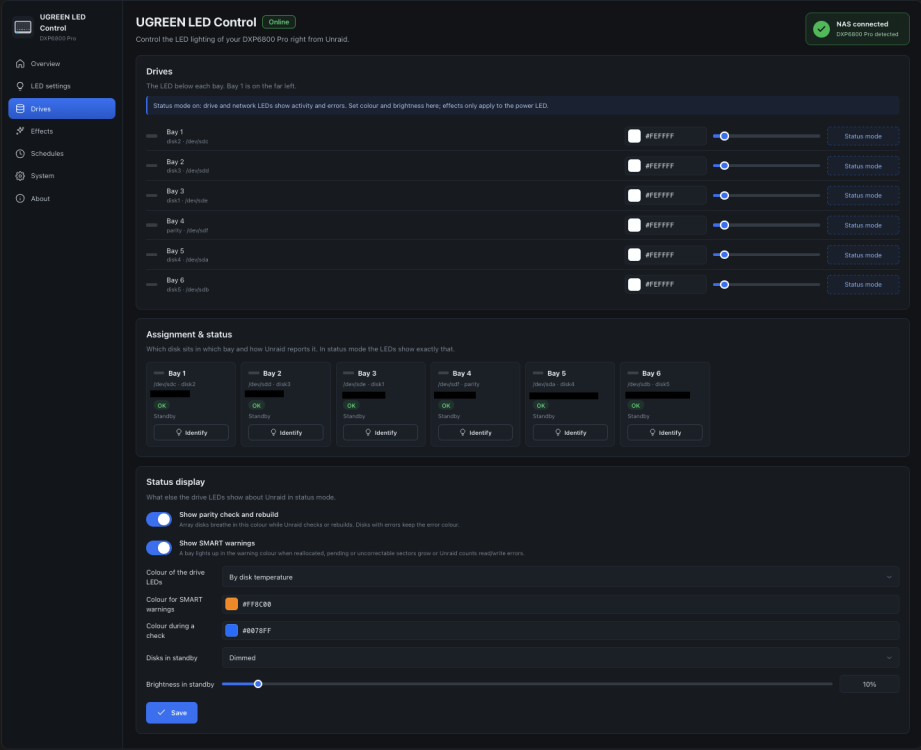Click the Brightness in standby slider handle
The height and width of the screenshot is (750, 921).
pyautogui.click(x=258, y=684)
